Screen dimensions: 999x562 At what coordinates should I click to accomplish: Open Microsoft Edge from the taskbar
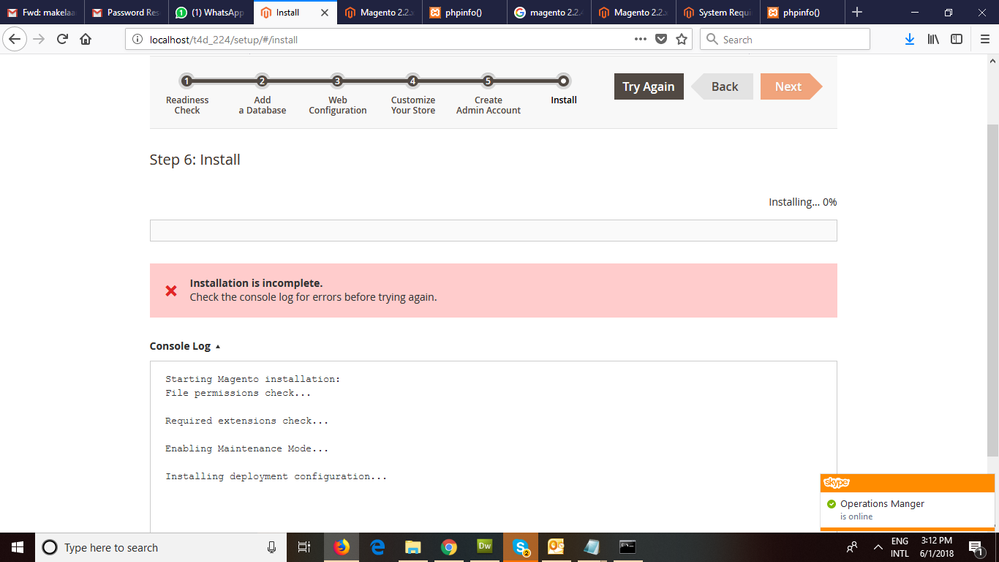[377, 547]
